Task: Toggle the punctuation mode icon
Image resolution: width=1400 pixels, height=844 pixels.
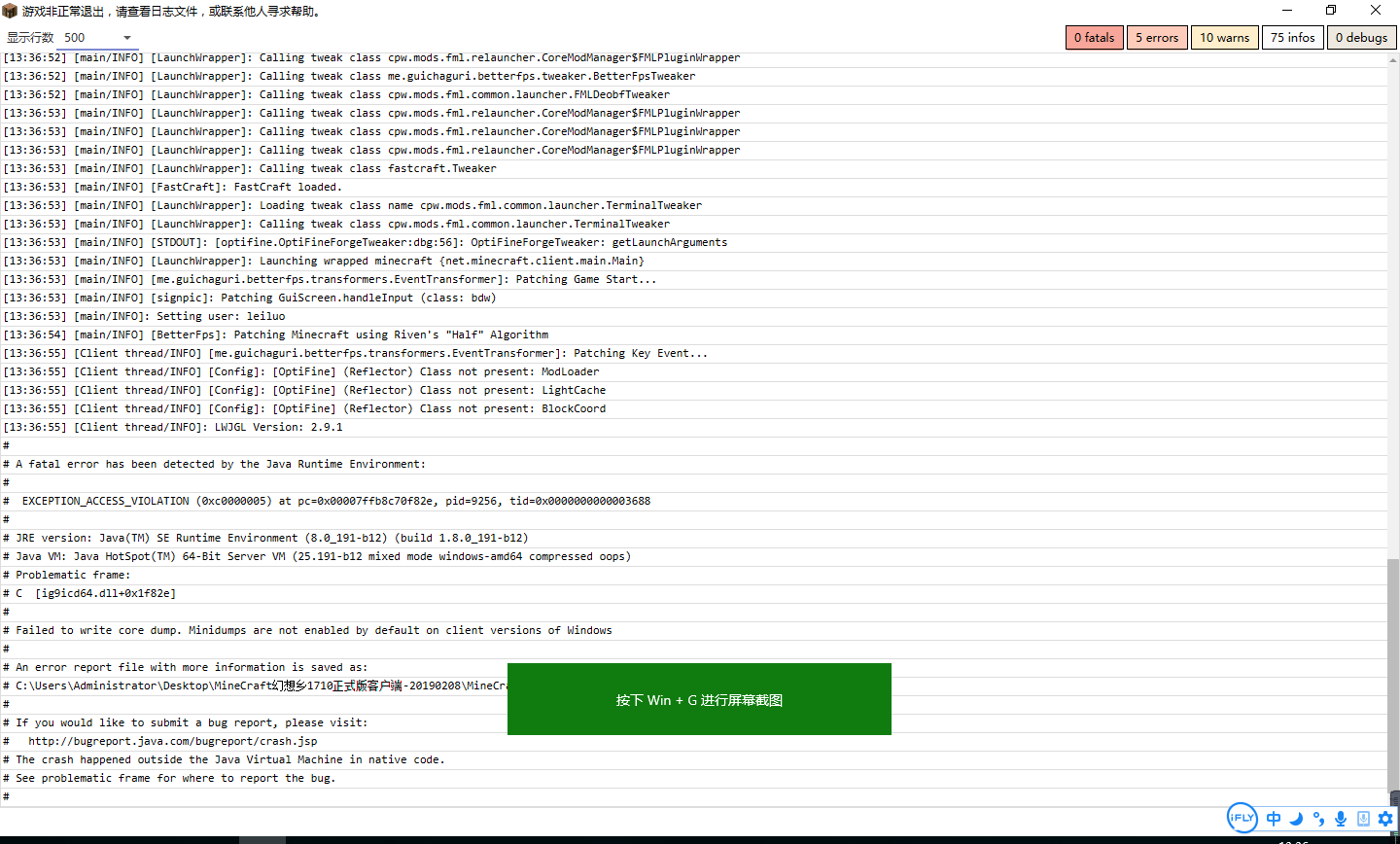Action: 1318,819
